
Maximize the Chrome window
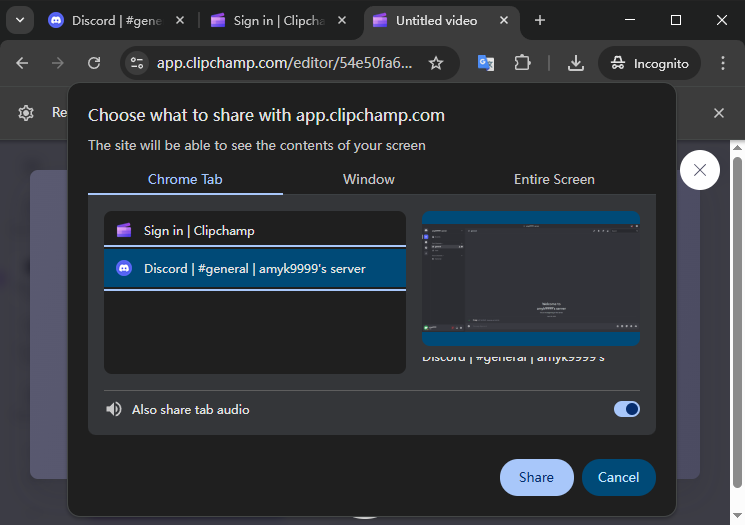tap(676, 20)
